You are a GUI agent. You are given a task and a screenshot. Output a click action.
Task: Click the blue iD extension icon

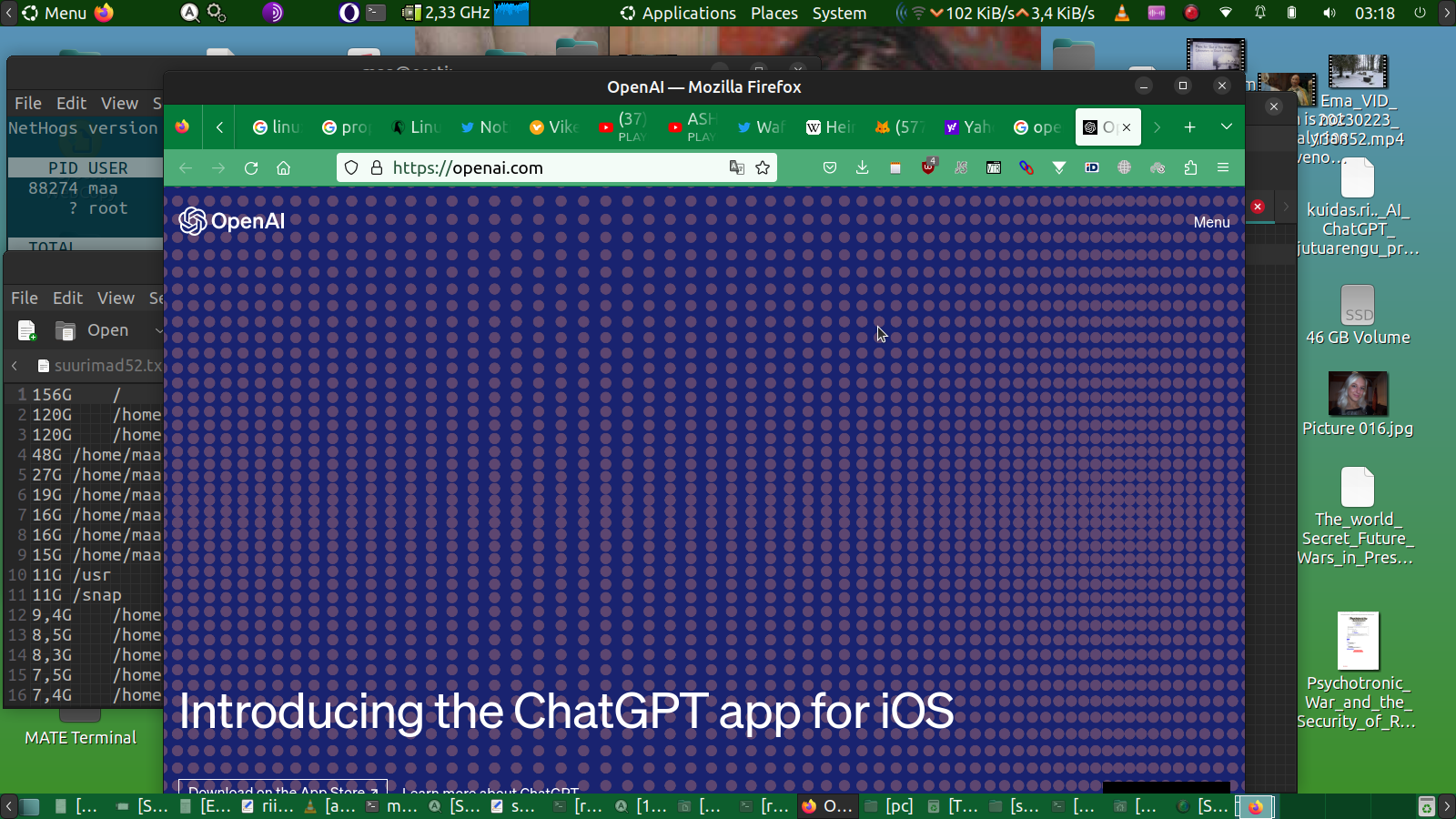[x=1092, y=167]
